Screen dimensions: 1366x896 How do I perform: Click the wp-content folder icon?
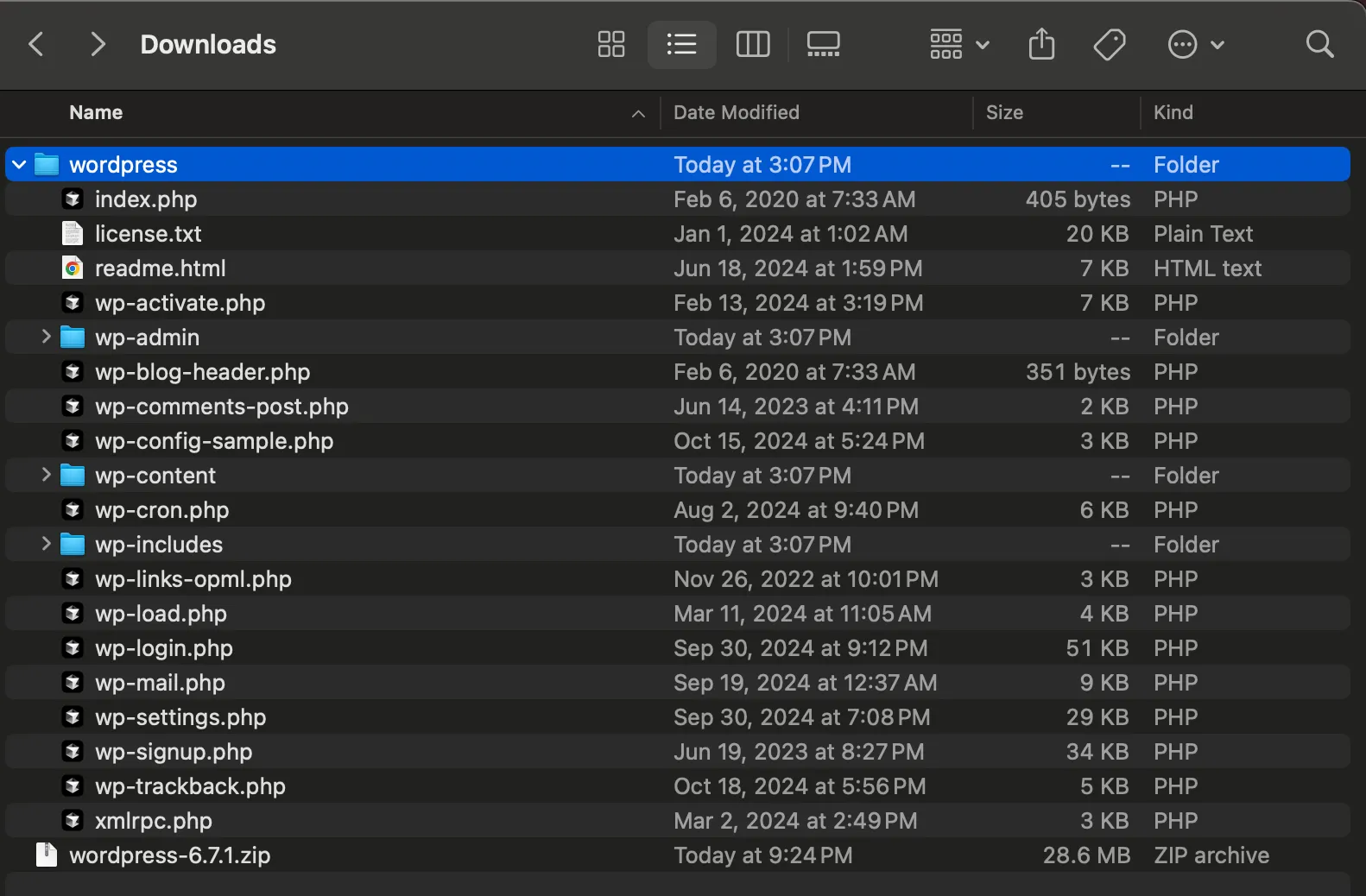[x=73, y=475]
